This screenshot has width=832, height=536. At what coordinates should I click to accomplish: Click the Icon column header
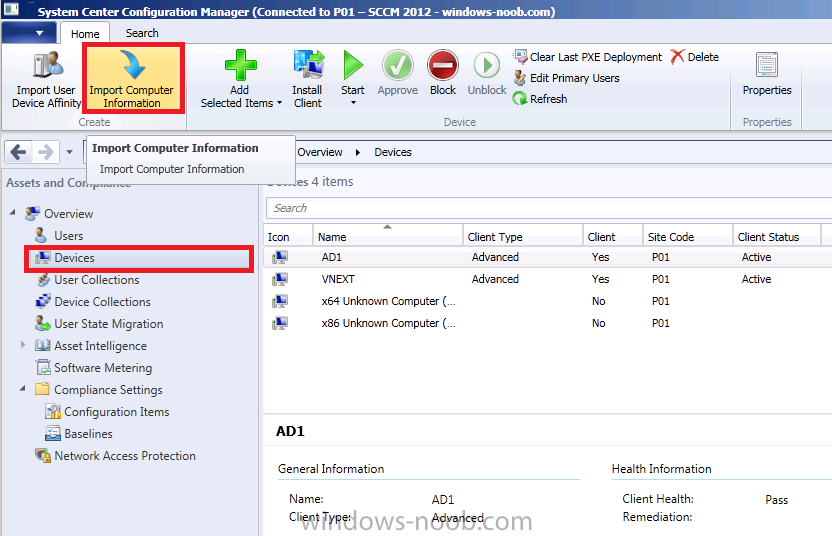(x=288, y=237)
